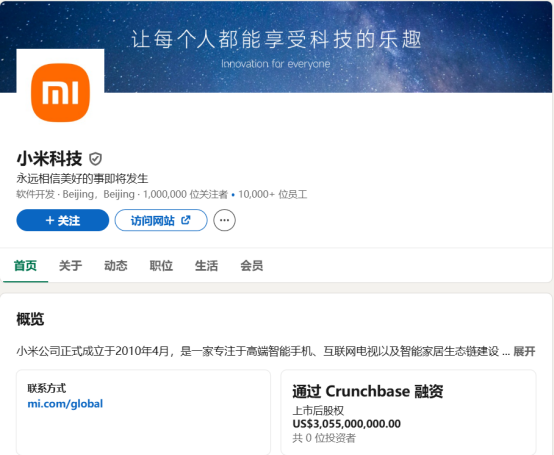The height and width of the screenshot is (455, 554).
Task: Open the 访问网站 visit website button
Action: (161, 220)
